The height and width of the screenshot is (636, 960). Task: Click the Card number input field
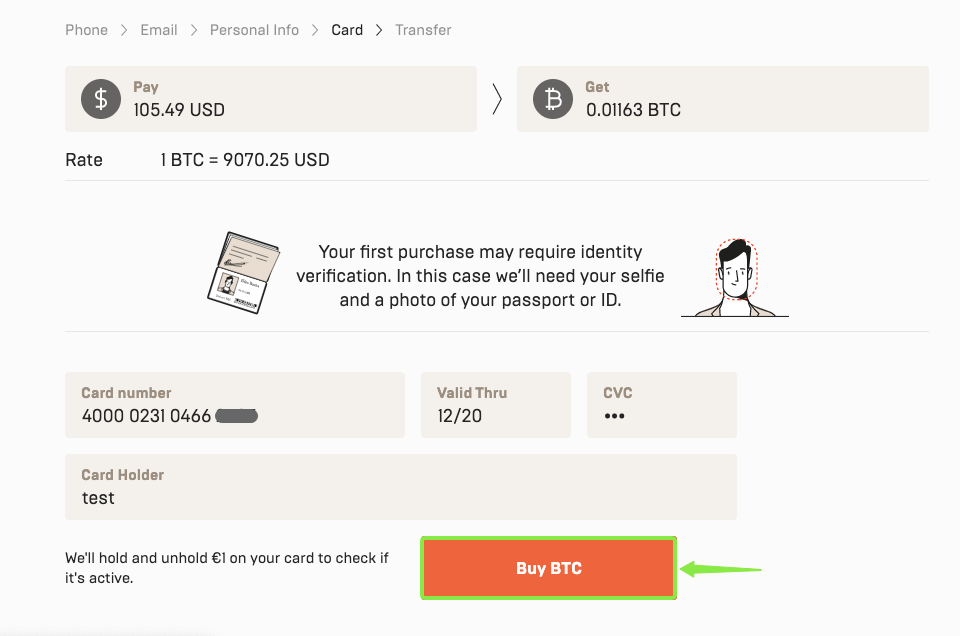click(x=235, y=405)
